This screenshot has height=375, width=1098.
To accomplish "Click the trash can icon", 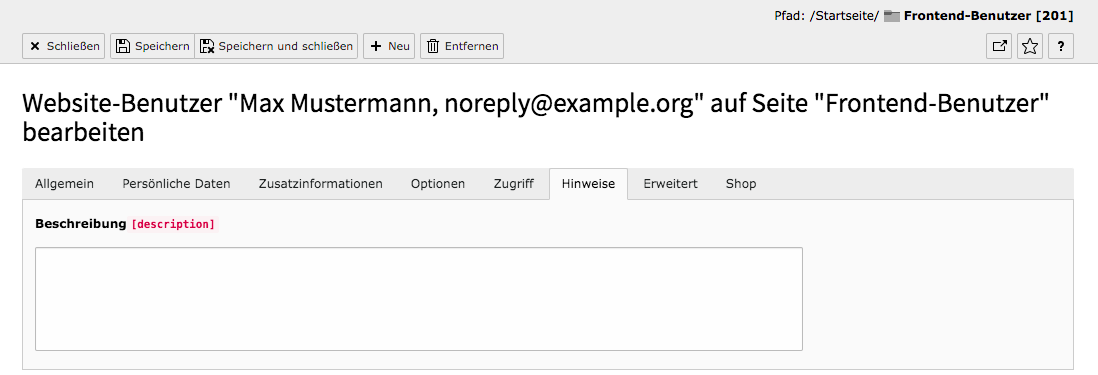I will [433, 46].
